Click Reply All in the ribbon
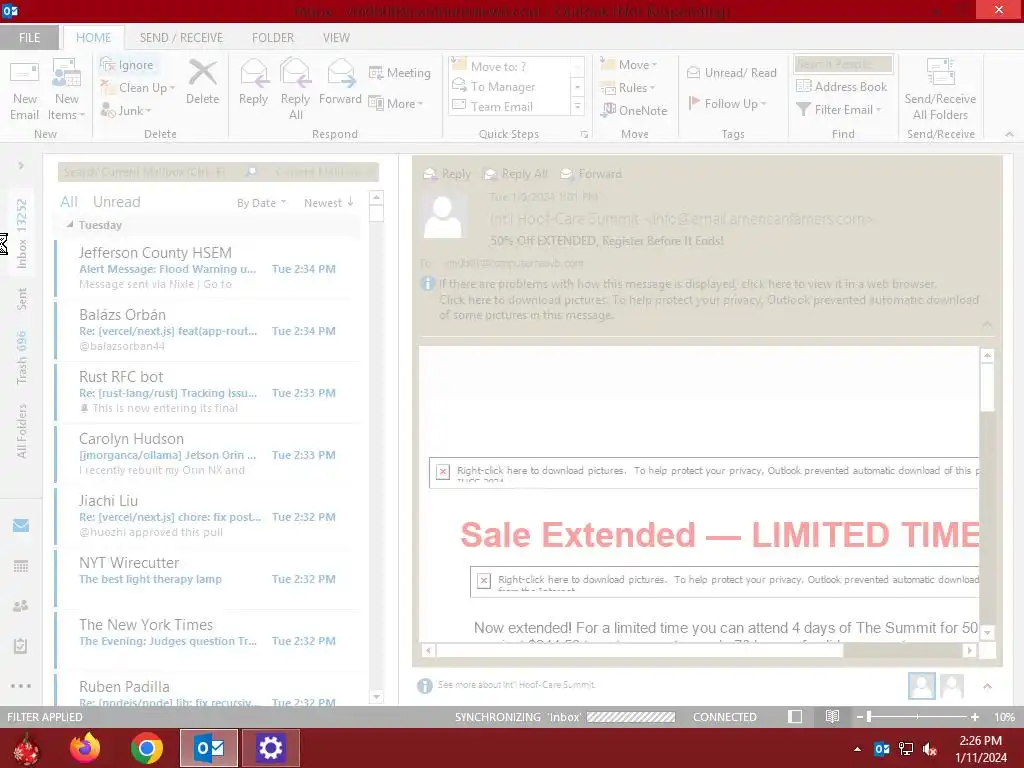 (x=295, y=89)
